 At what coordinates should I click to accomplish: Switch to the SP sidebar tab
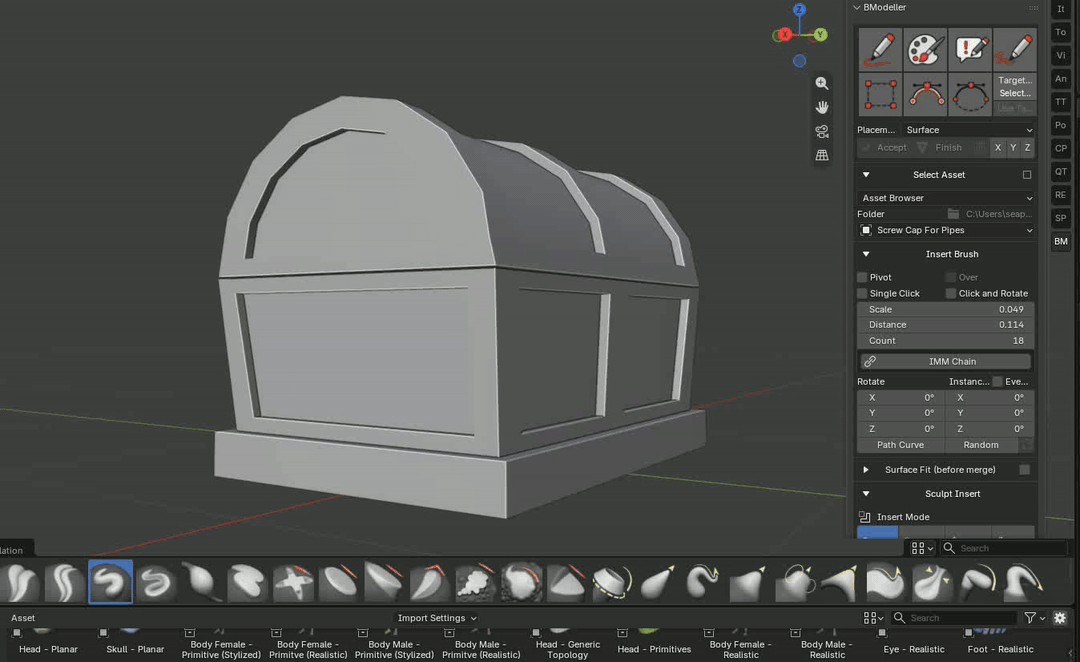[1061, 218]
